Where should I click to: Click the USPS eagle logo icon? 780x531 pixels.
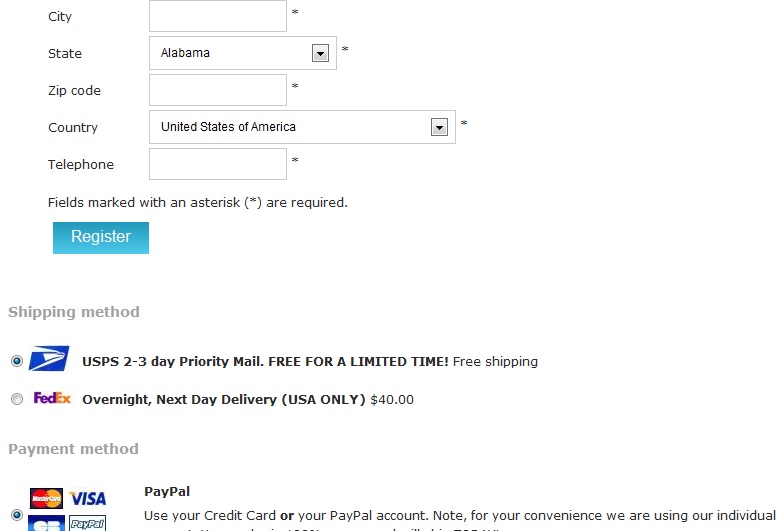[49, 361]
